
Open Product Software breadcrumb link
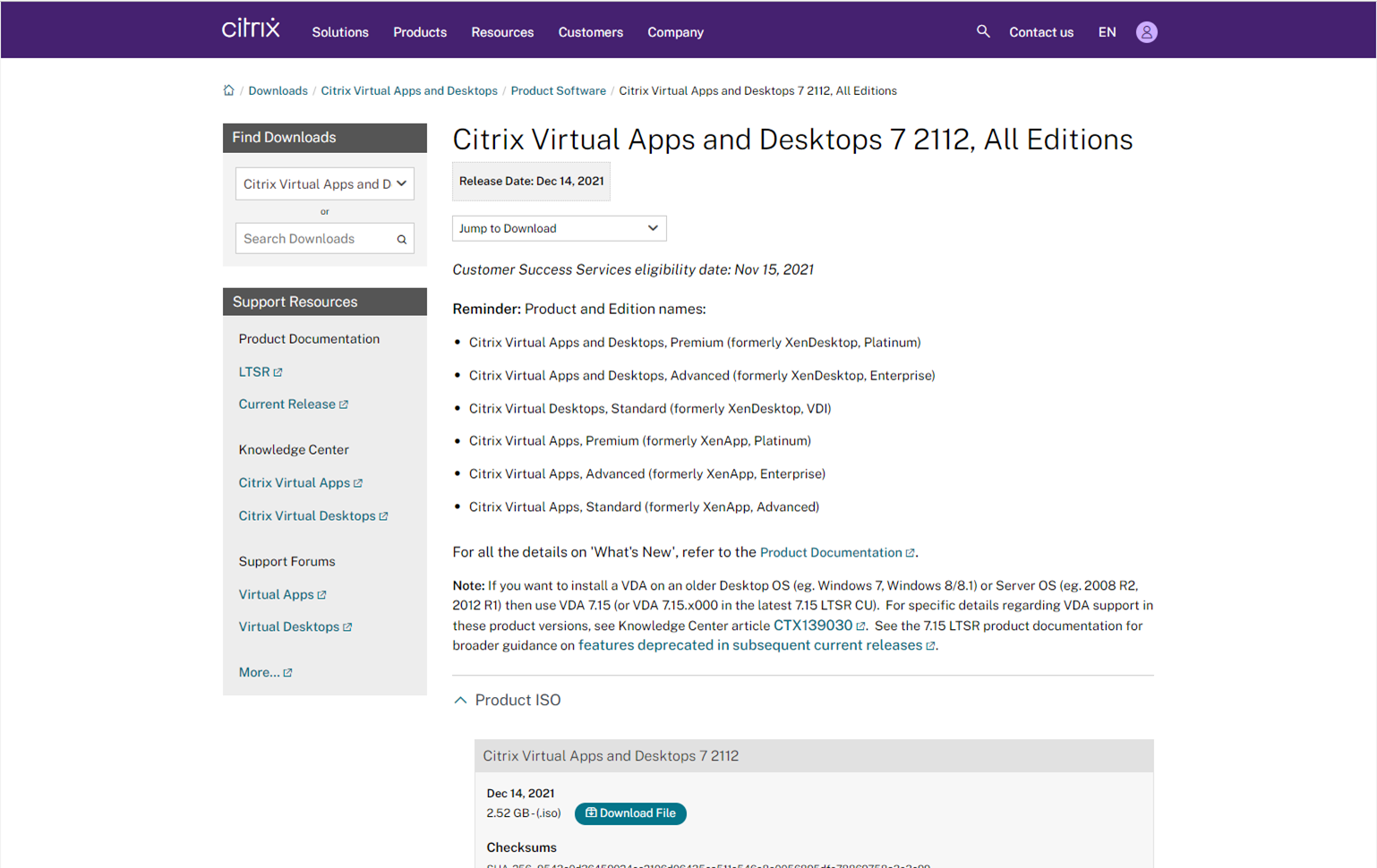(558, 90)
